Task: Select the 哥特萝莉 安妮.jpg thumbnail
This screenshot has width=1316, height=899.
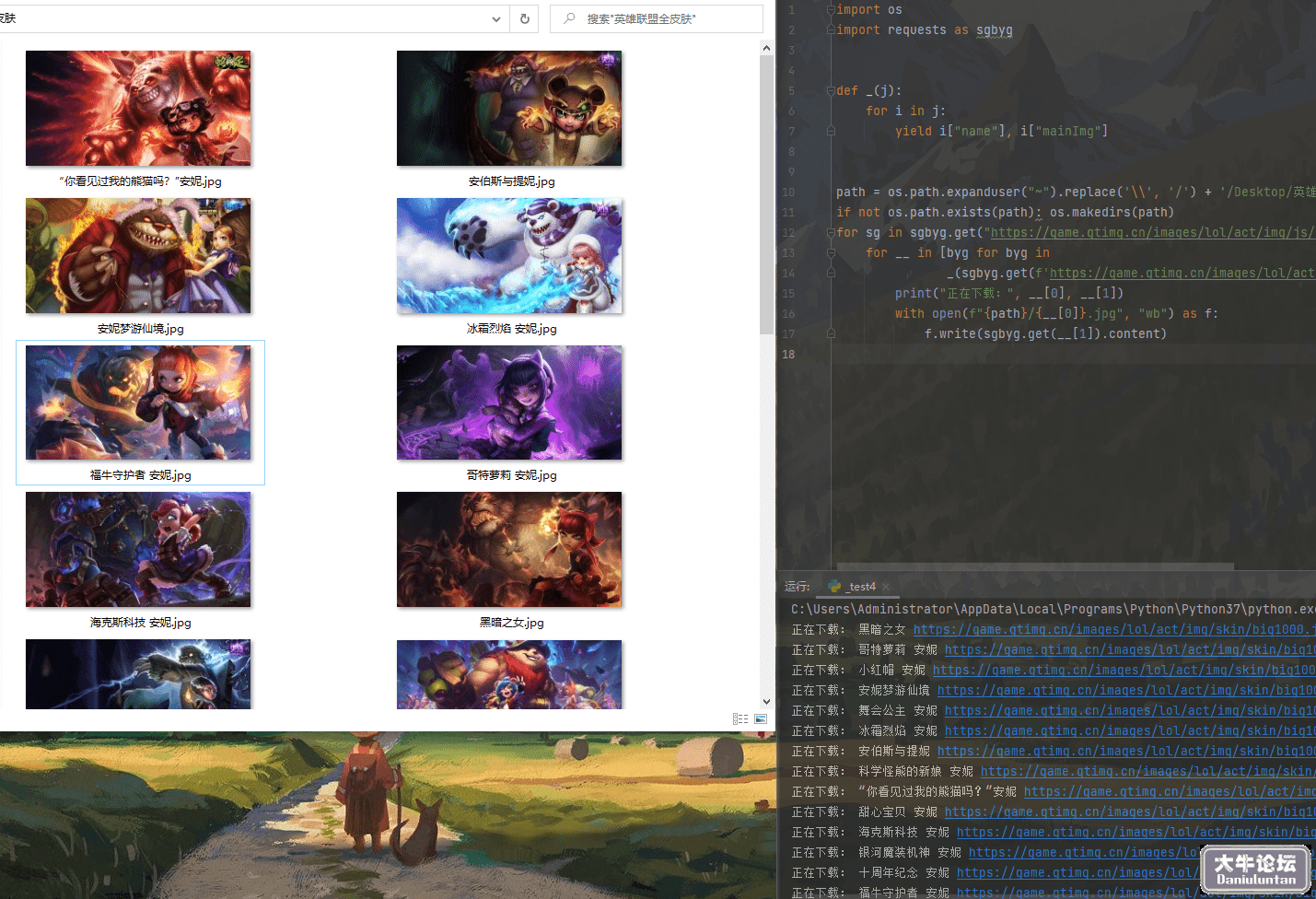Action: point(509,403)
